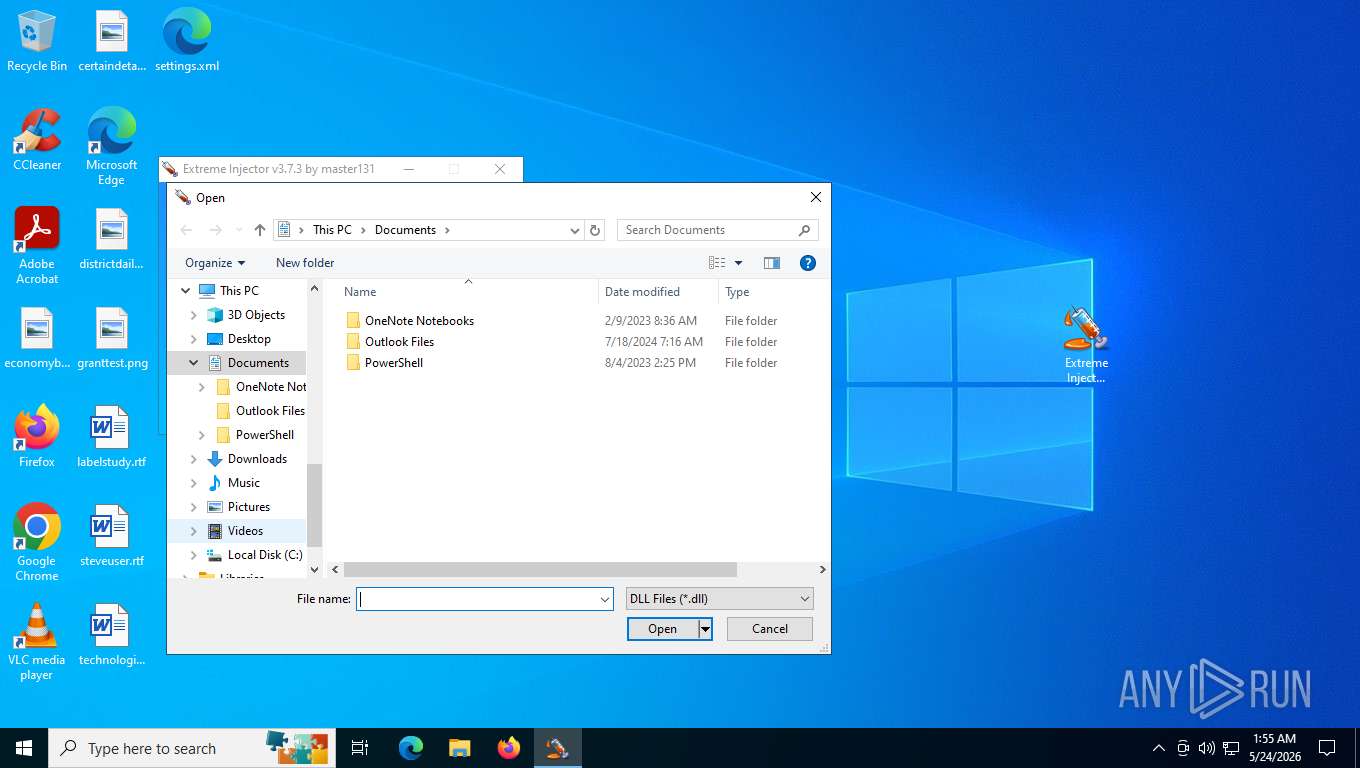Open the view options dropdown arrow
Screen dimensions: 1360x768
[x=739, y=263]
